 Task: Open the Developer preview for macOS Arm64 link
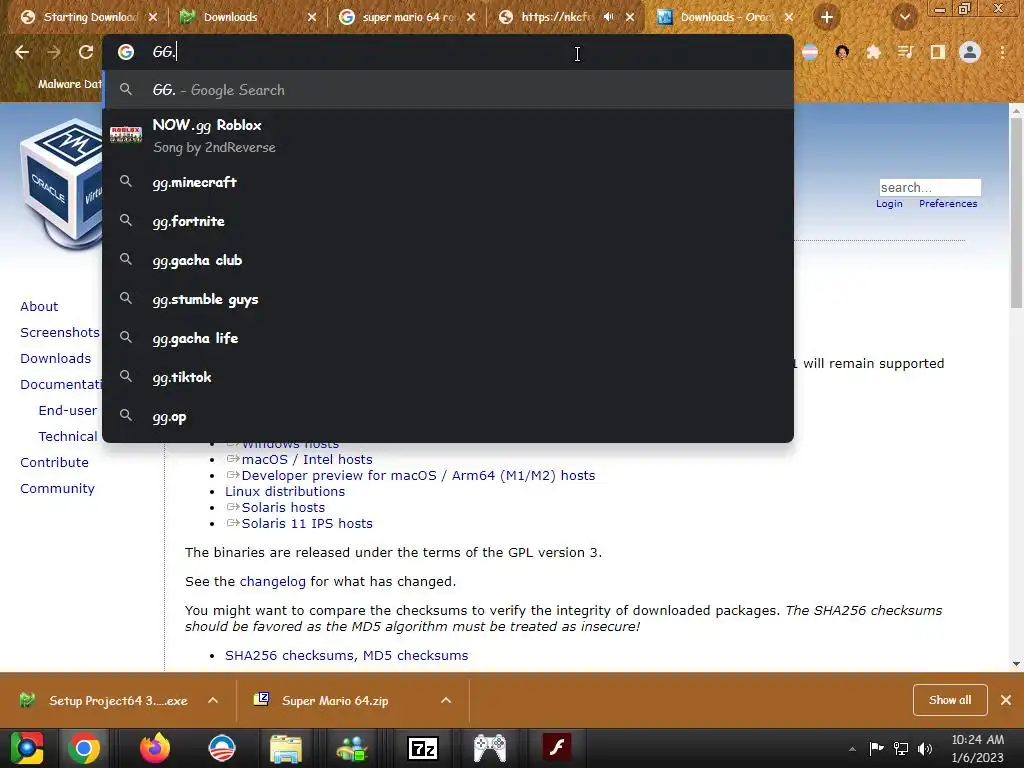click(419, 475)
